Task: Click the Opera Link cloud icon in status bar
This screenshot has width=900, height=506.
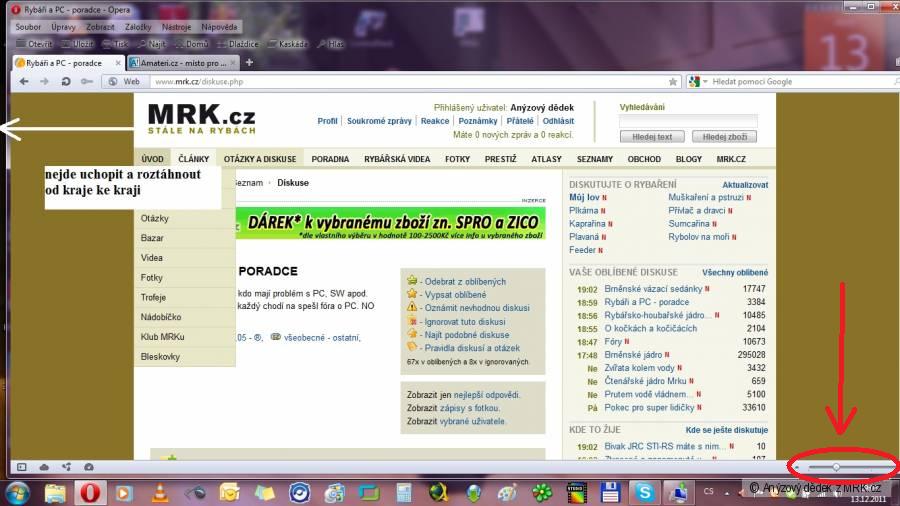Action: point(44,467)
